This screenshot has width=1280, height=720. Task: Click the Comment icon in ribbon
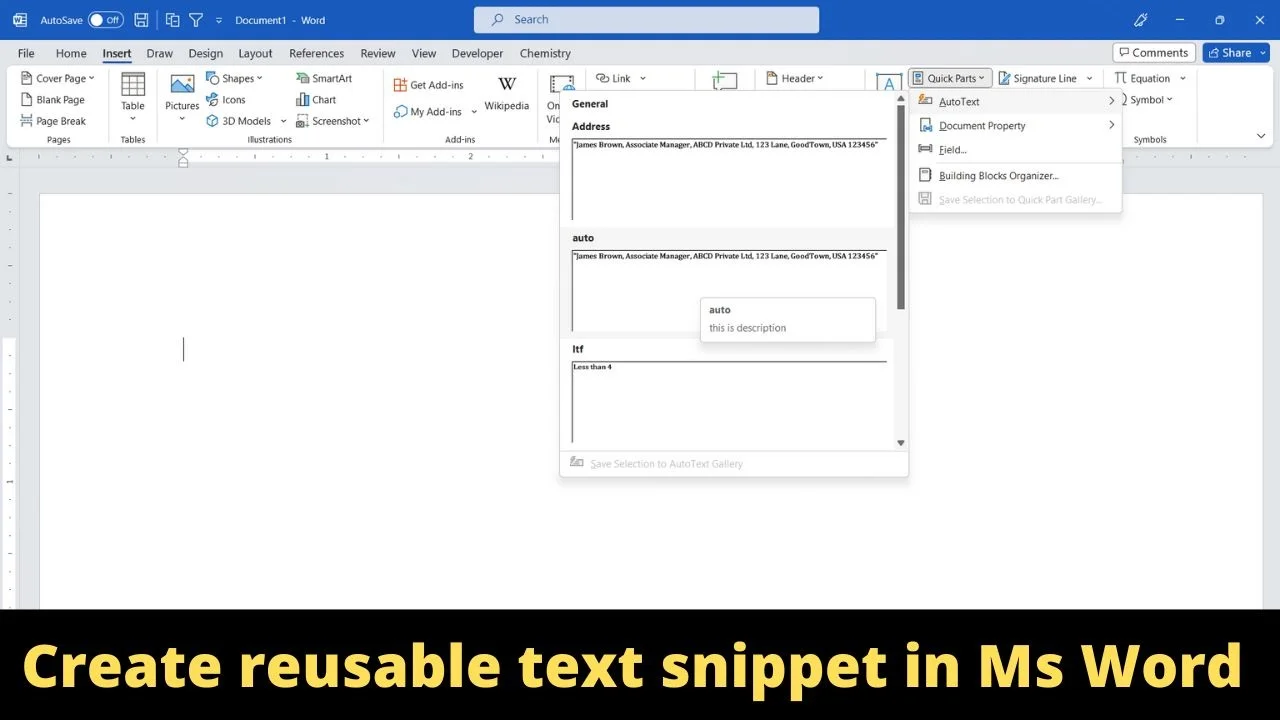click(x=725, y=82)
